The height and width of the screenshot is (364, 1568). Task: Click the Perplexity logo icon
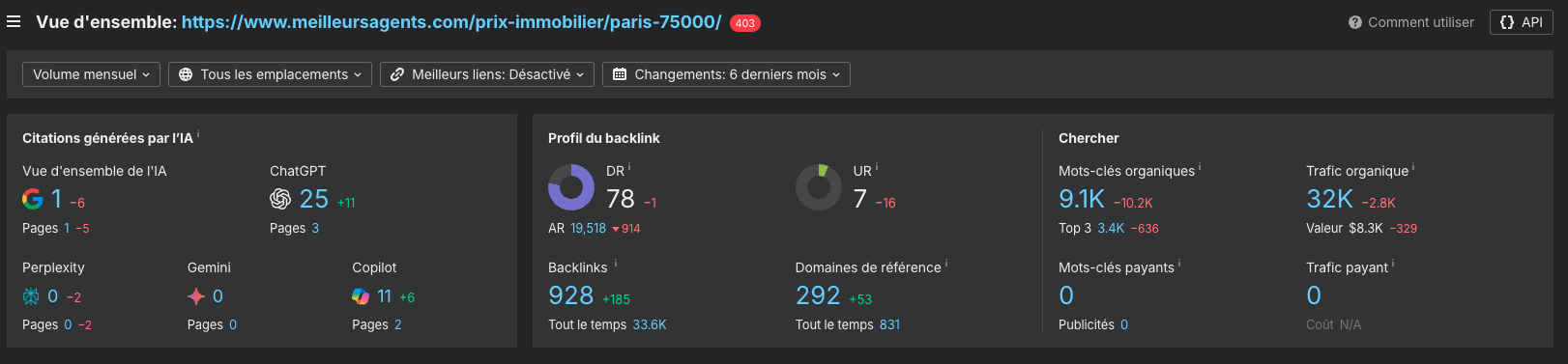[31, 296]
